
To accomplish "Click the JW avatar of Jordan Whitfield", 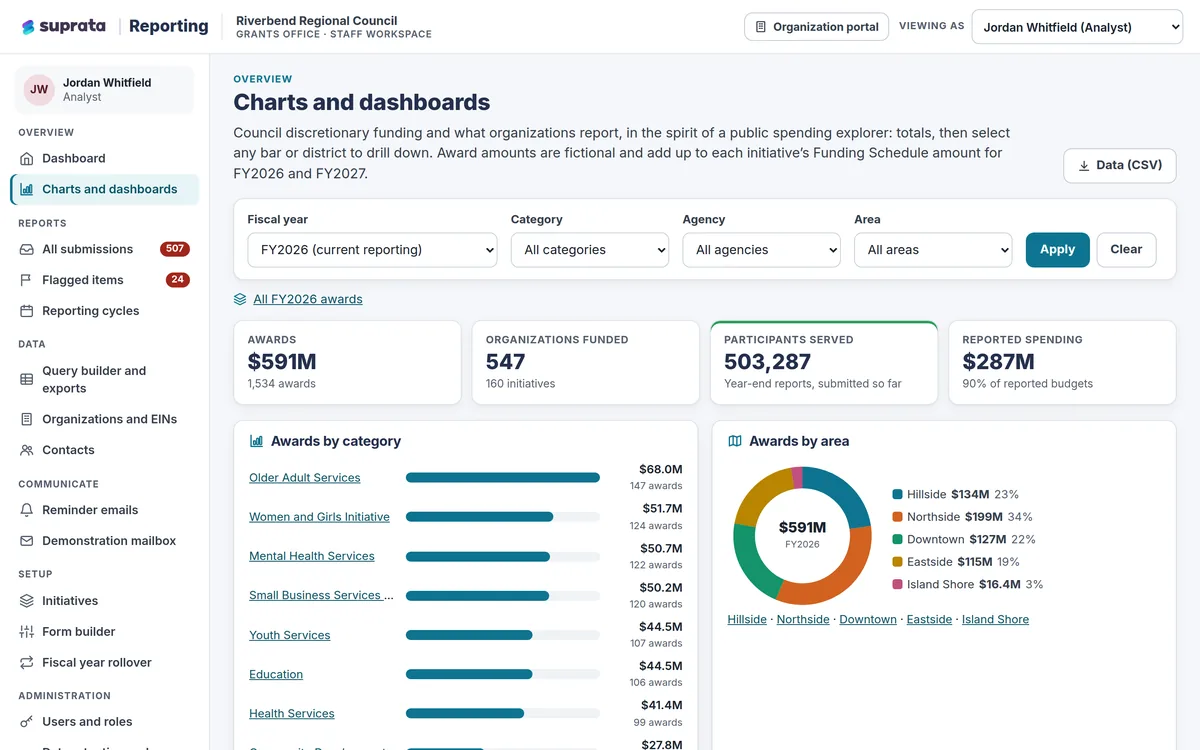I will tap(39, 90).
